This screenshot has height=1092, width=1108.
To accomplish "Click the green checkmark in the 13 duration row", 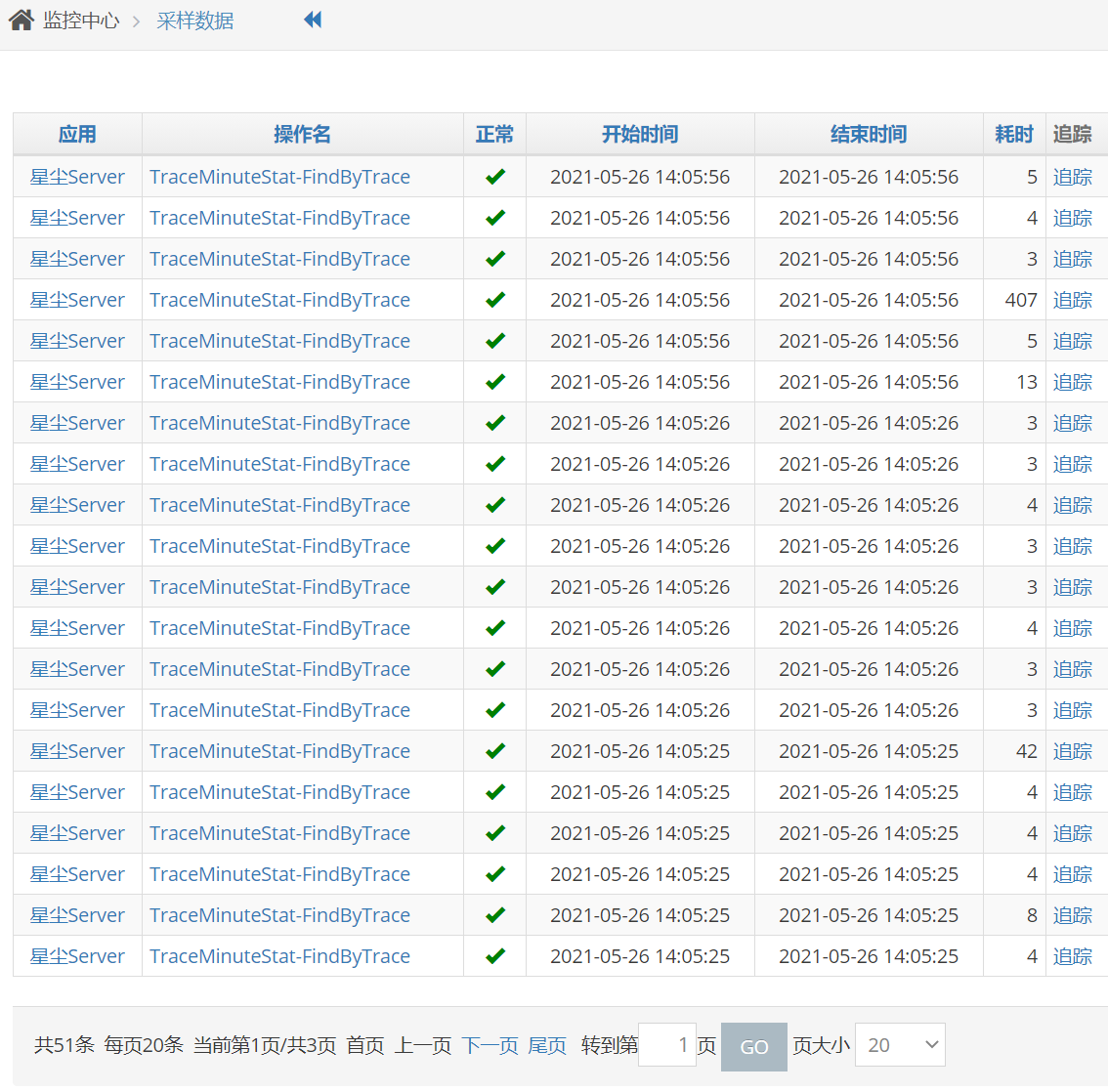I will coord(495,382).
